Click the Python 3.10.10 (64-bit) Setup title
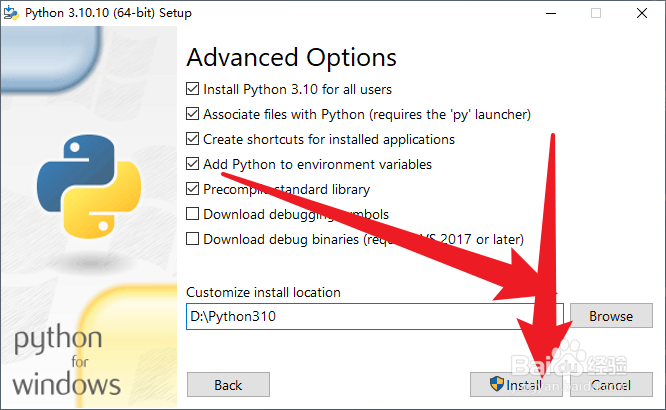 108,13
